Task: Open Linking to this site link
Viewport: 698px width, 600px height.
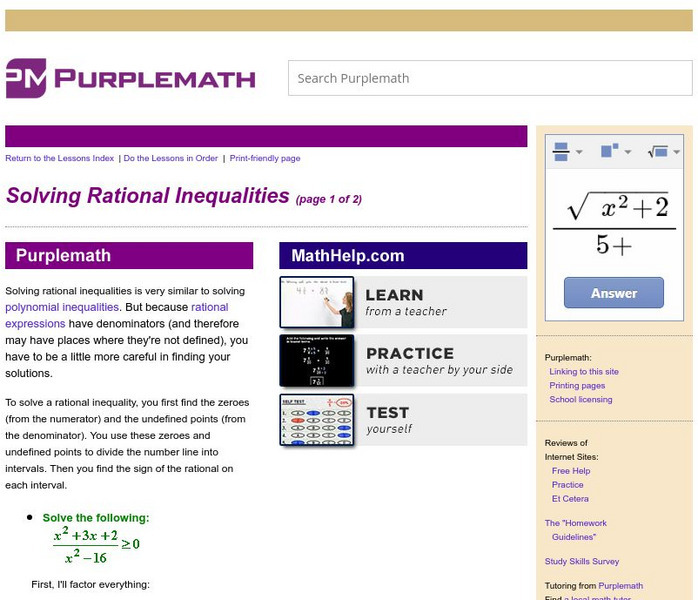Action: tap(584, 372)
